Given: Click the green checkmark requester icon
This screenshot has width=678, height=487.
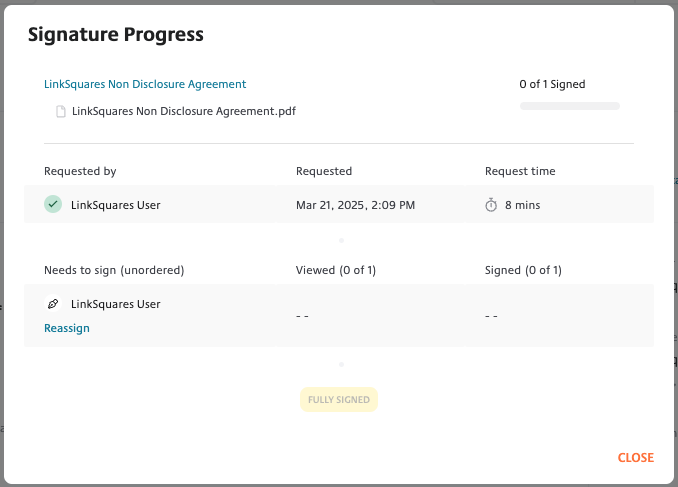Looking at the screenshot, I should pos(53,204).
